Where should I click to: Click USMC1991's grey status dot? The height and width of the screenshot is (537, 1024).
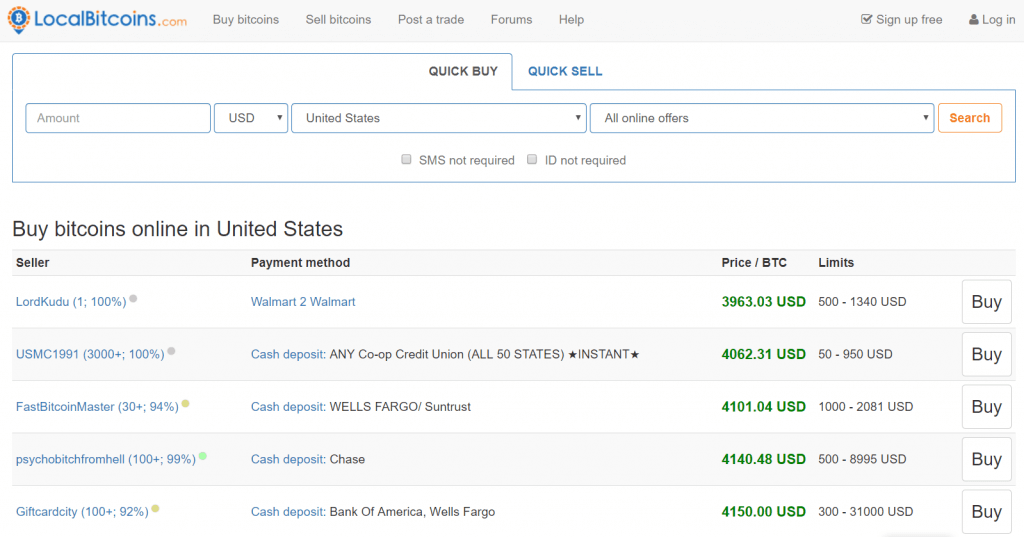coord(171,351)
